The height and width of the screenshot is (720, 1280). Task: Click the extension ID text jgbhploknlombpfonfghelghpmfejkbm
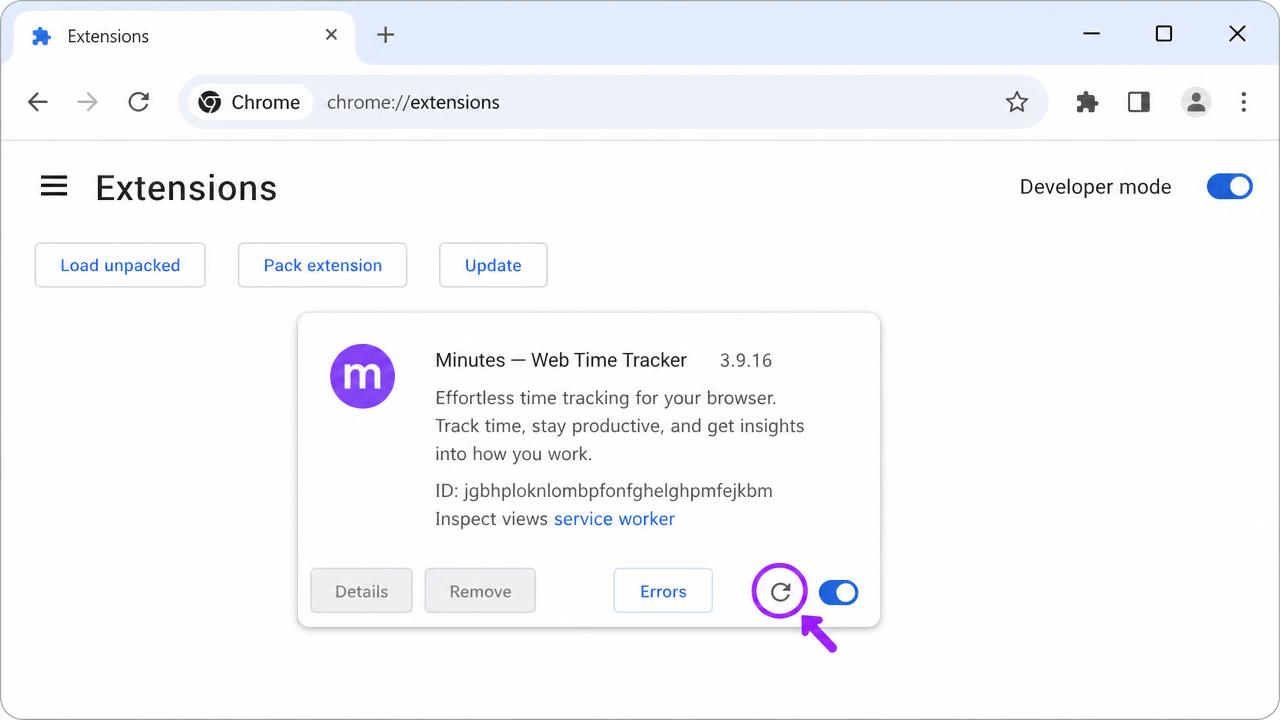618,491
